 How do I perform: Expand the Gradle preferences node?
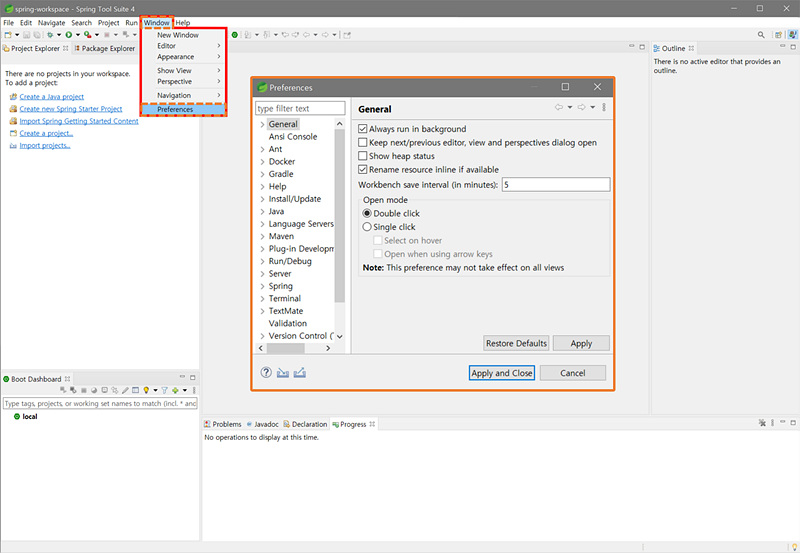(262, 174)
